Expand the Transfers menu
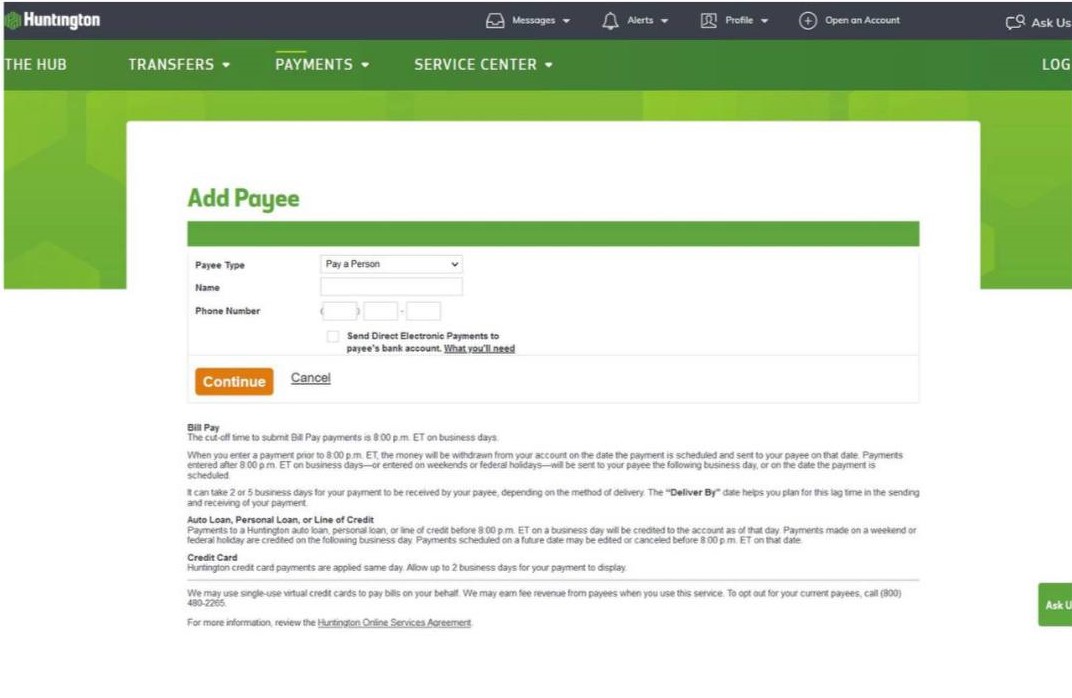 [179, 65]
